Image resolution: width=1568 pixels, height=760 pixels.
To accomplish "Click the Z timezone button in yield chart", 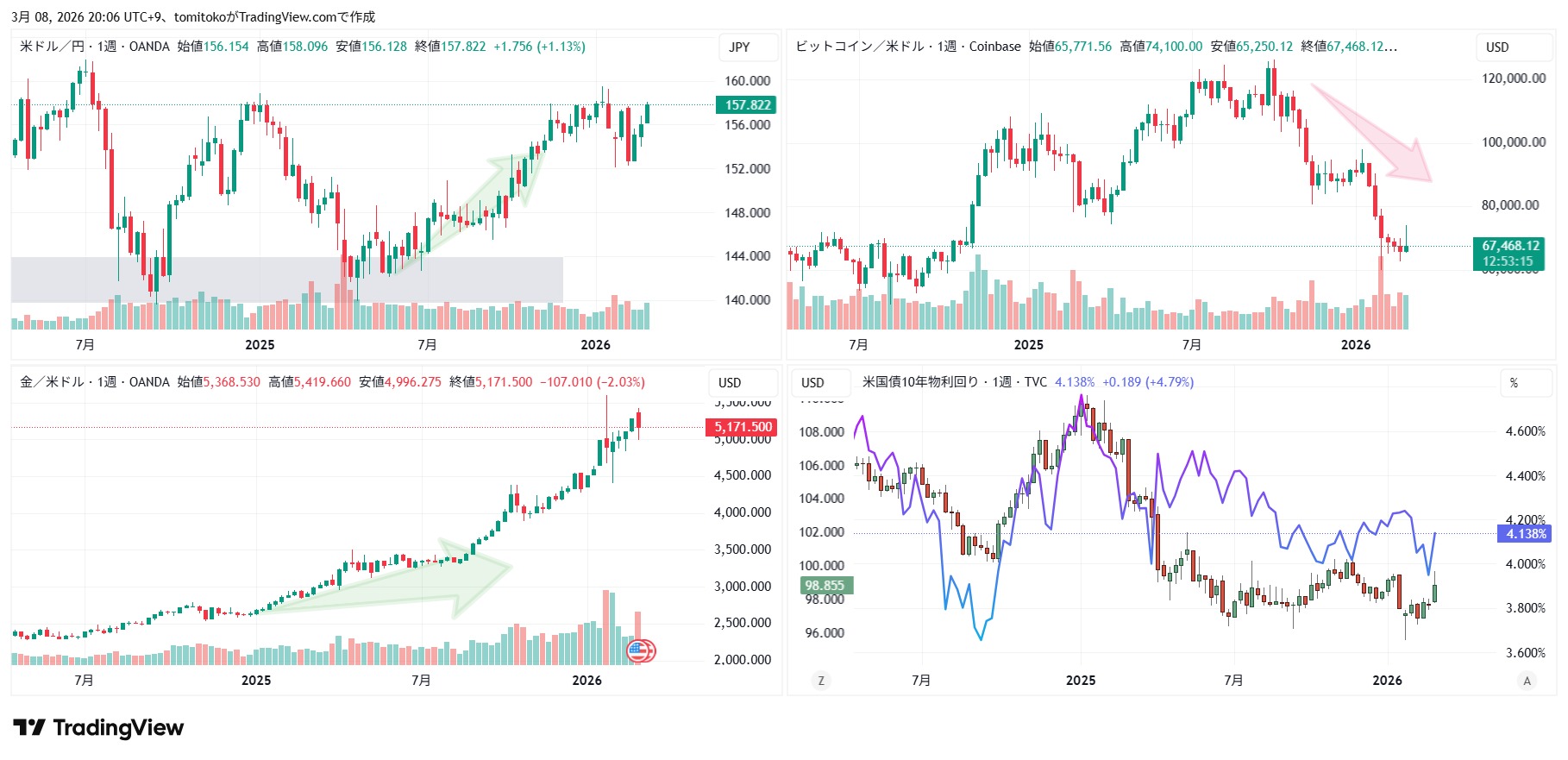I will tap(821, 681).
